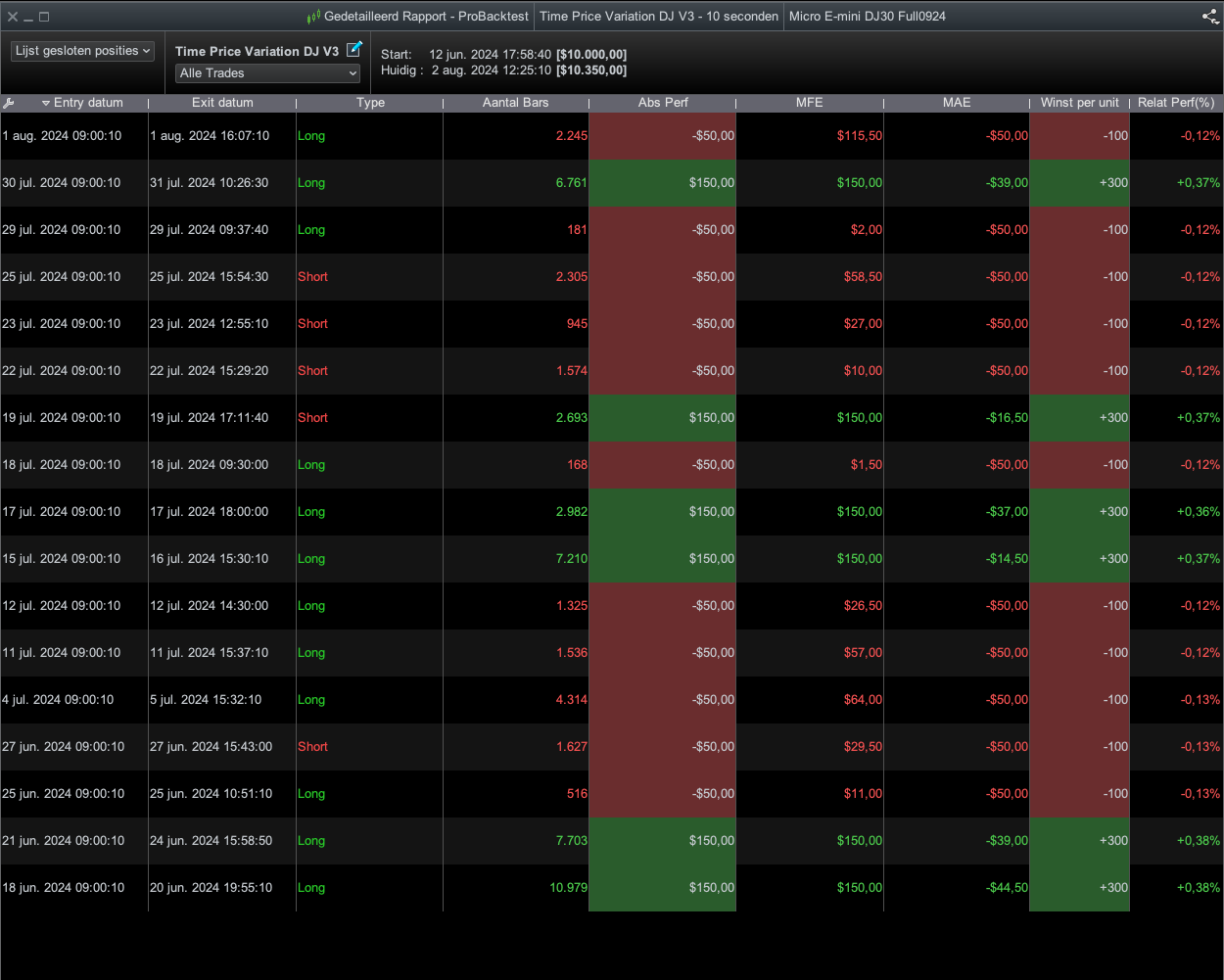Sort by Aantal Bars column header
The height and width of the screenshot is (980, 1224).
tap(515, 103)
